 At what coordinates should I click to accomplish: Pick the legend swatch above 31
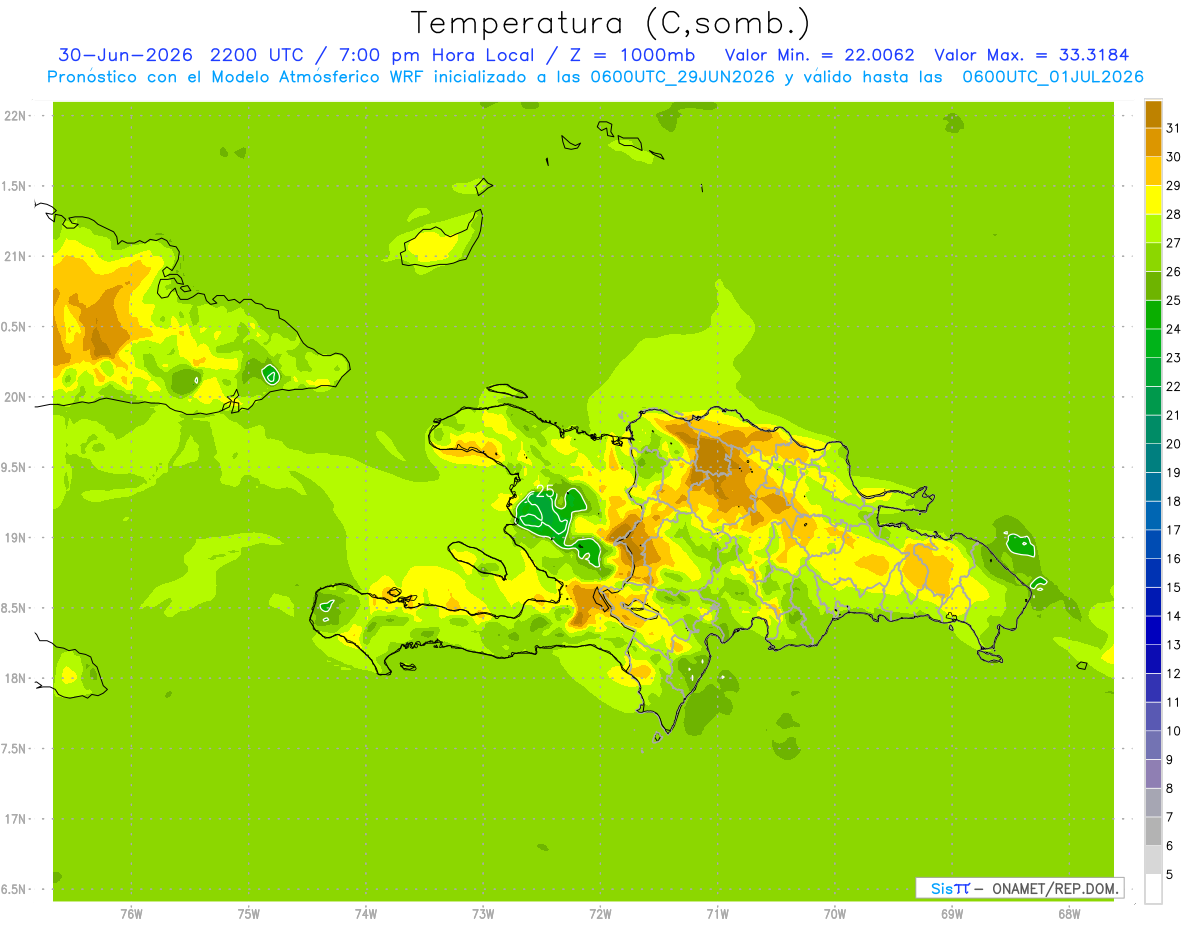tap(1153, 114)
